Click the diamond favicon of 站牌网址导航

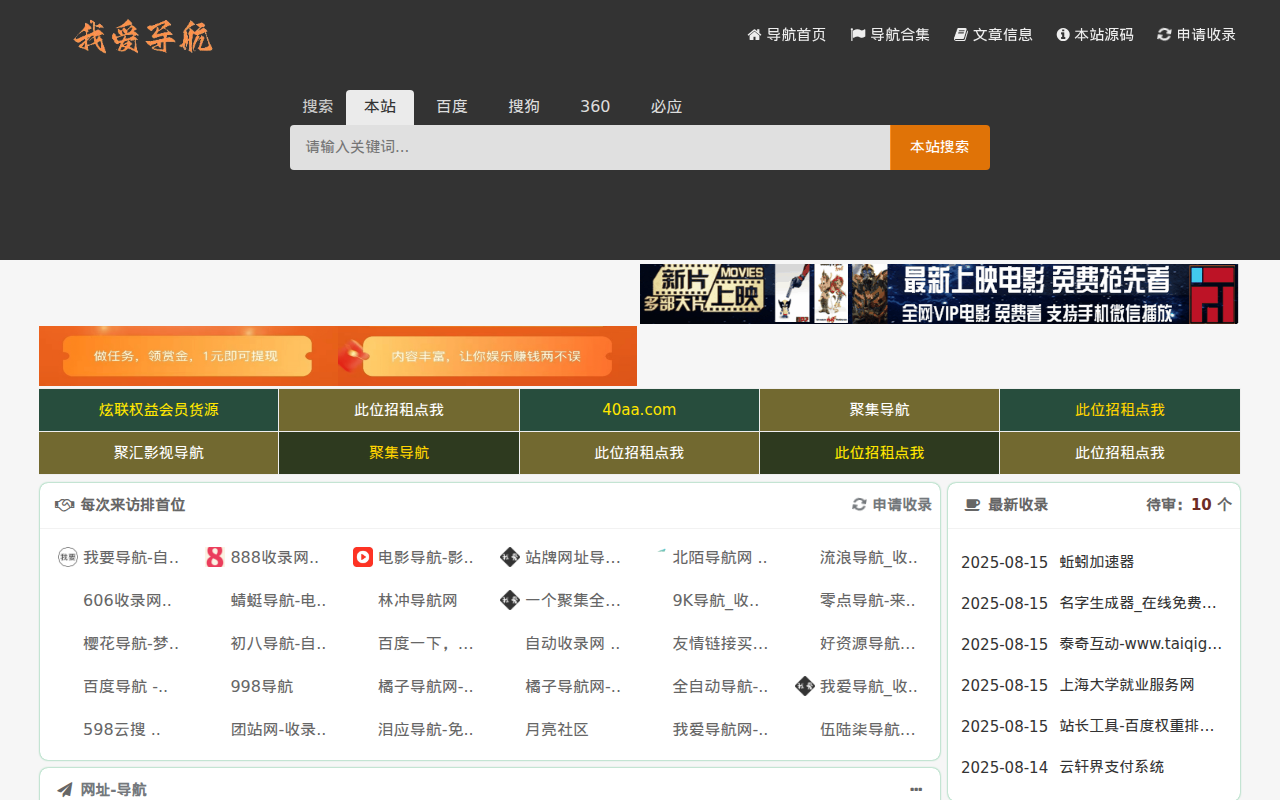click(x=510, y=557)
